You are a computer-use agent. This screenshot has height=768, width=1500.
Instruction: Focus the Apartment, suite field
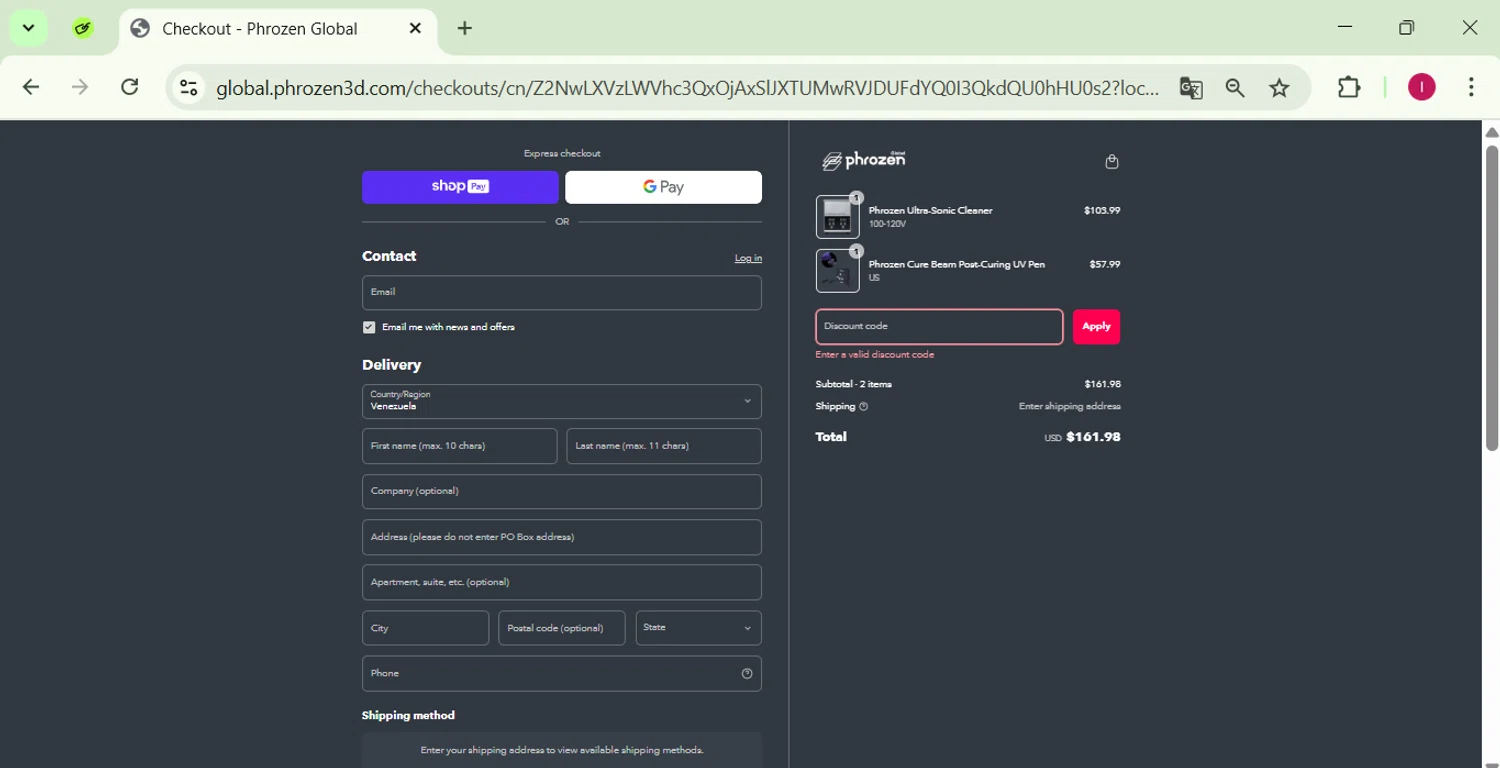pyautogui.click(x=562, y=583)
